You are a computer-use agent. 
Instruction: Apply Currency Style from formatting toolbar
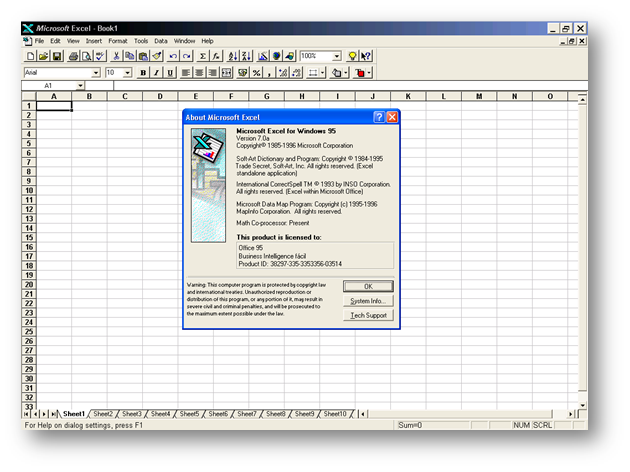[242, 73]
